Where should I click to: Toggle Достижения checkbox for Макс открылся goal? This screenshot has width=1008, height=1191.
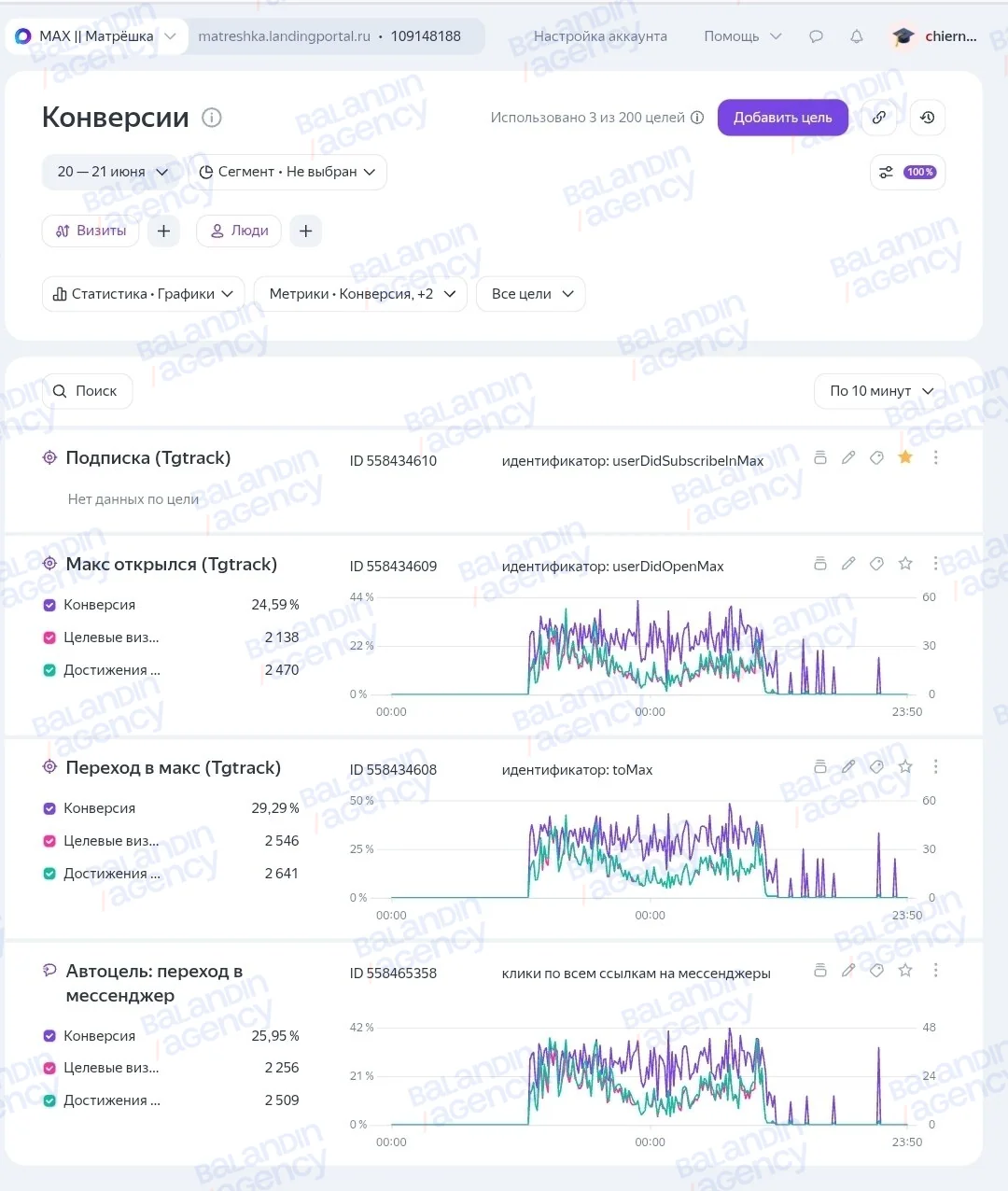(49, 670)
